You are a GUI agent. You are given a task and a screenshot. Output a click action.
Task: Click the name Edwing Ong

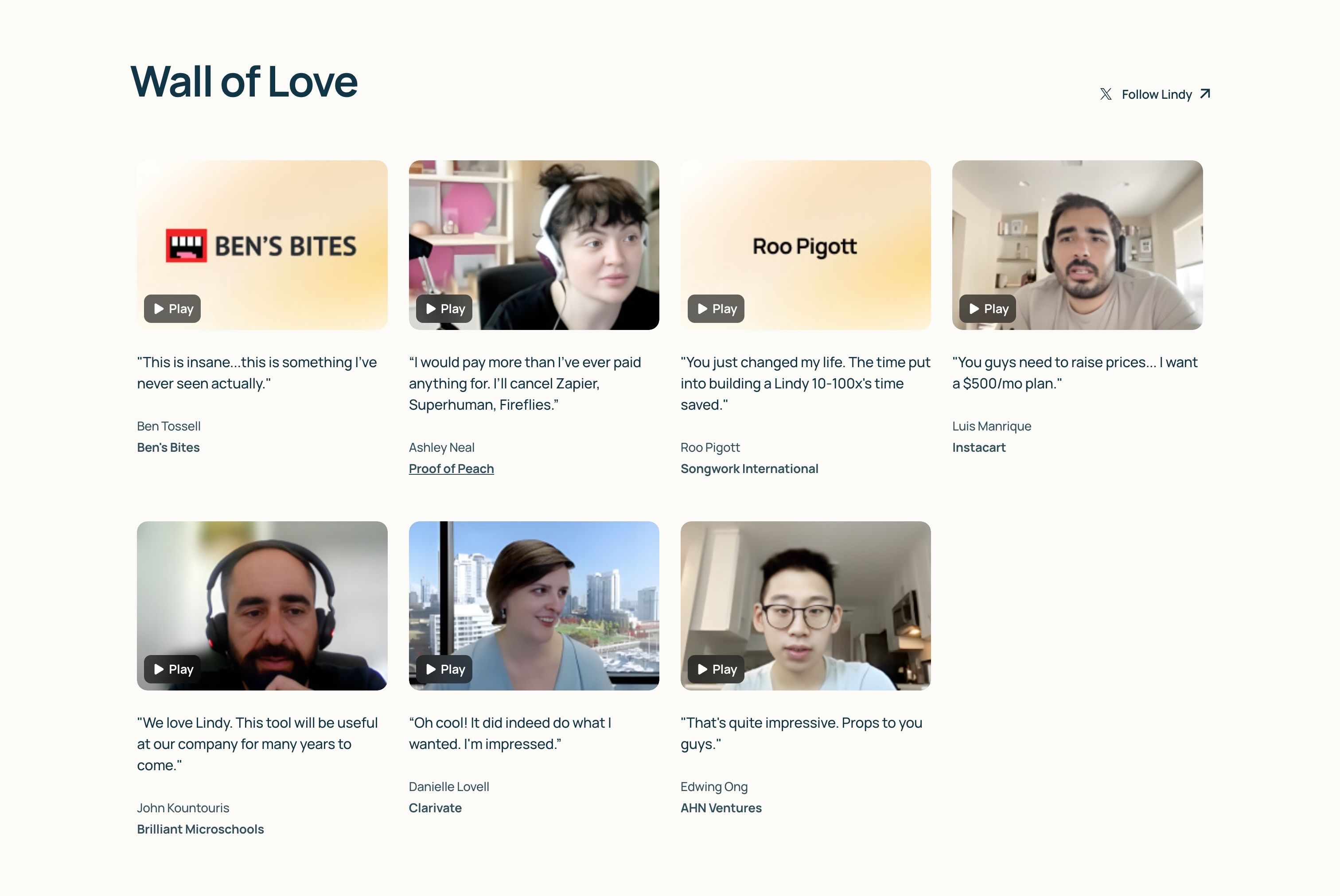click(714, 787)
